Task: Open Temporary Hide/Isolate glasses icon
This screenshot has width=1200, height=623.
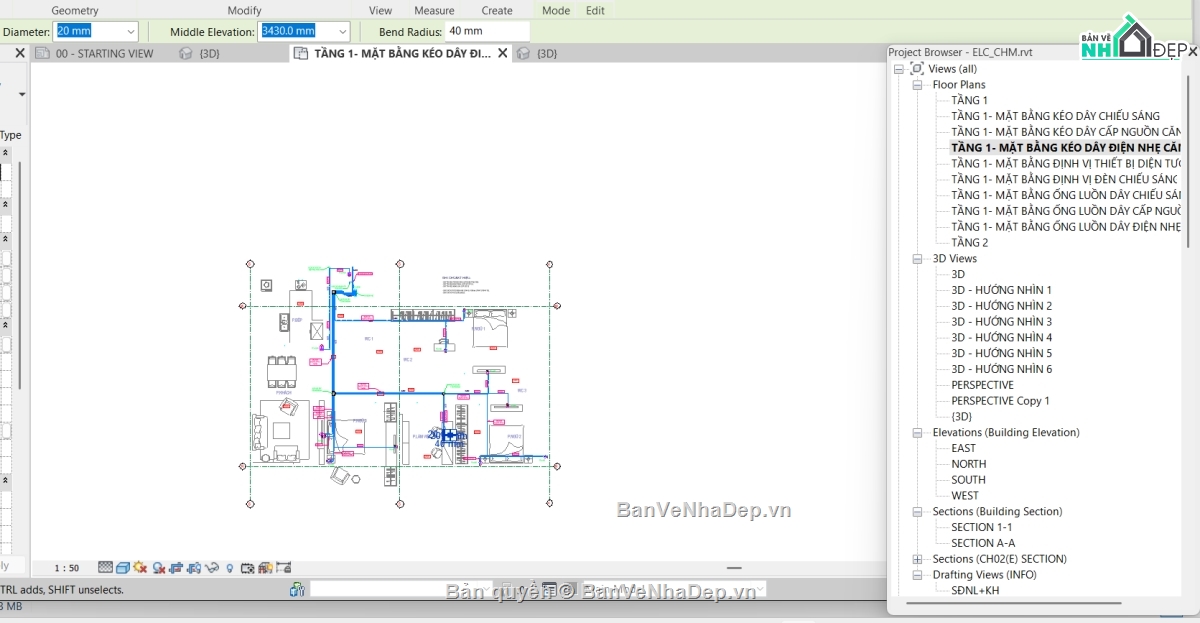Action: [x=212, y=567]
